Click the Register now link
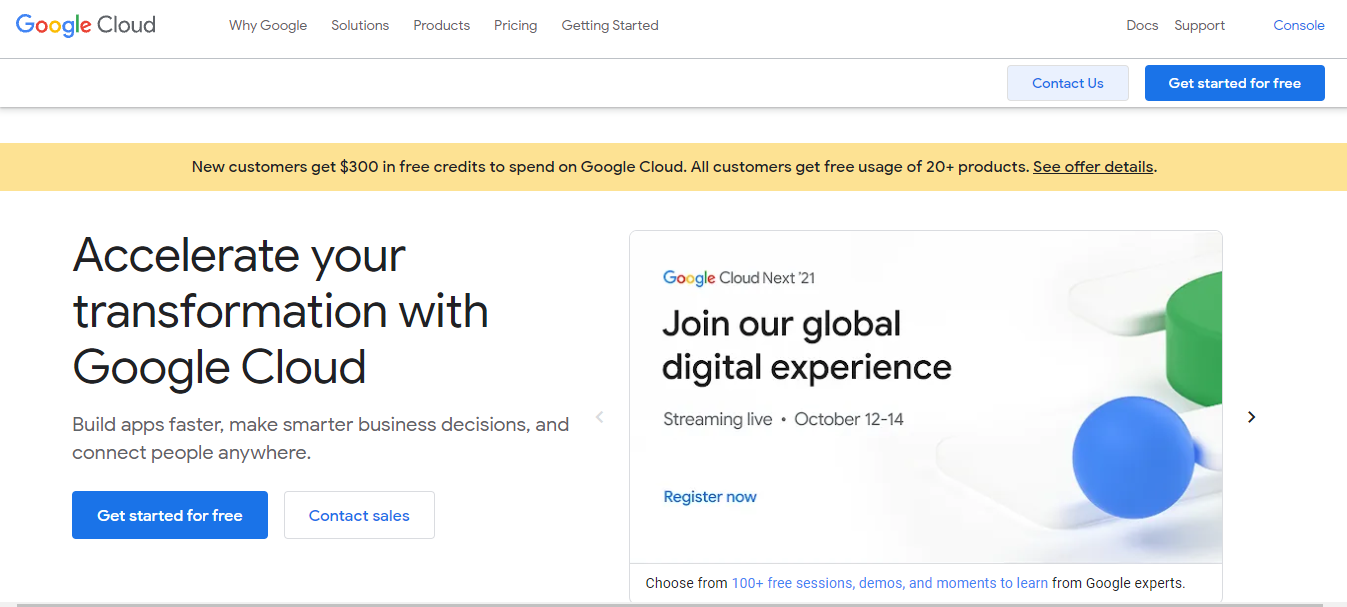 pos(710,497)
